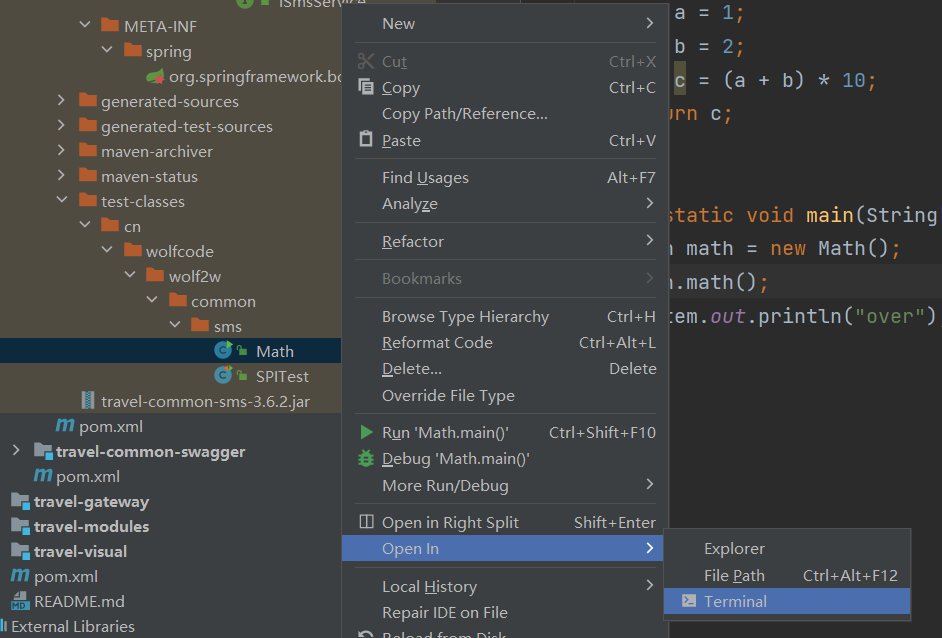Click the Open in Right Split icon

click(366, 521)
